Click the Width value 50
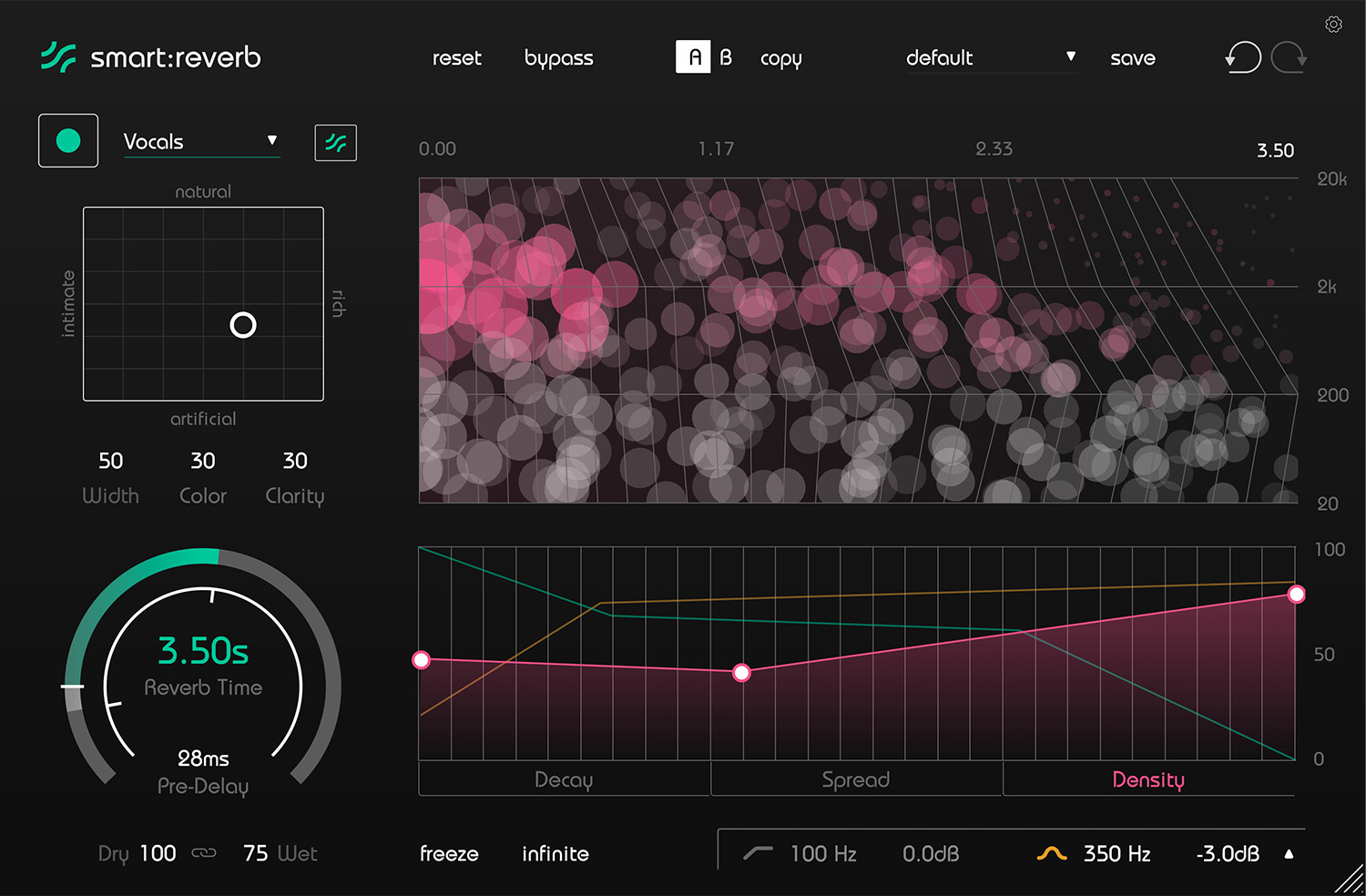 111,461
